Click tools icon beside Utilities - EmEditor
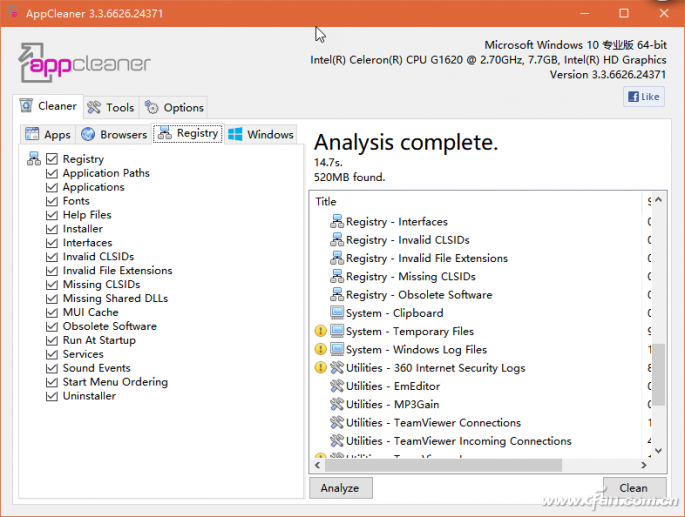This screenshot has height=517, width=685. [337, 386]
